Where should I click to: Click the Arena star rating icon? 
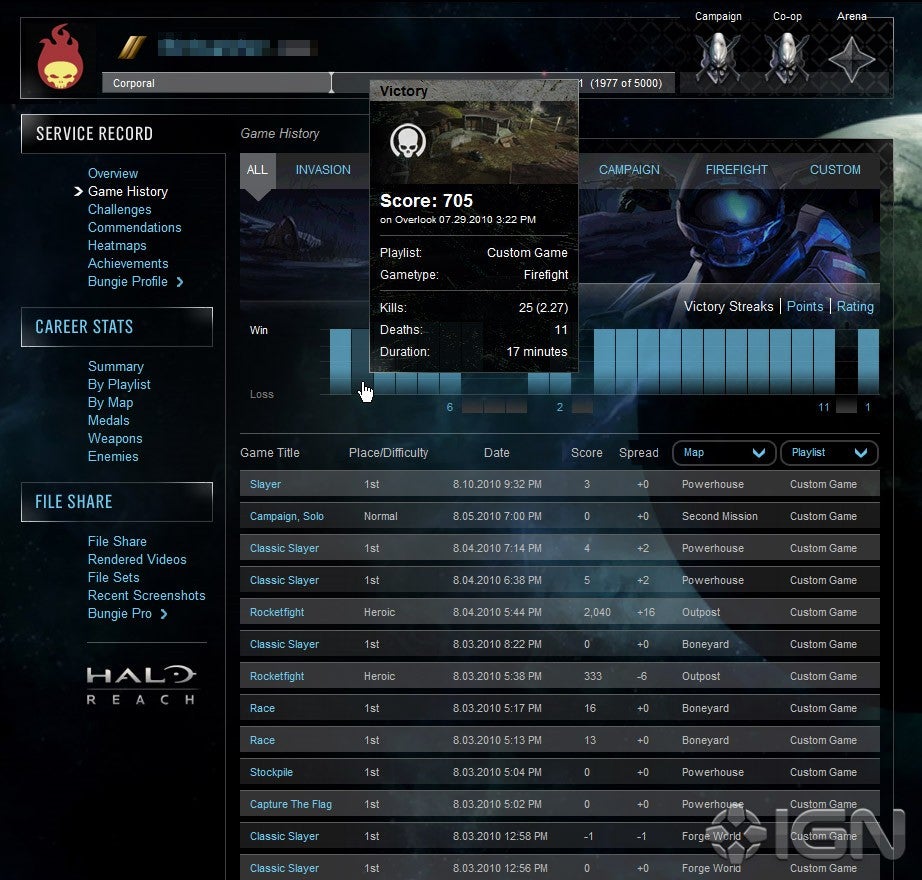(x=851, y=59)
